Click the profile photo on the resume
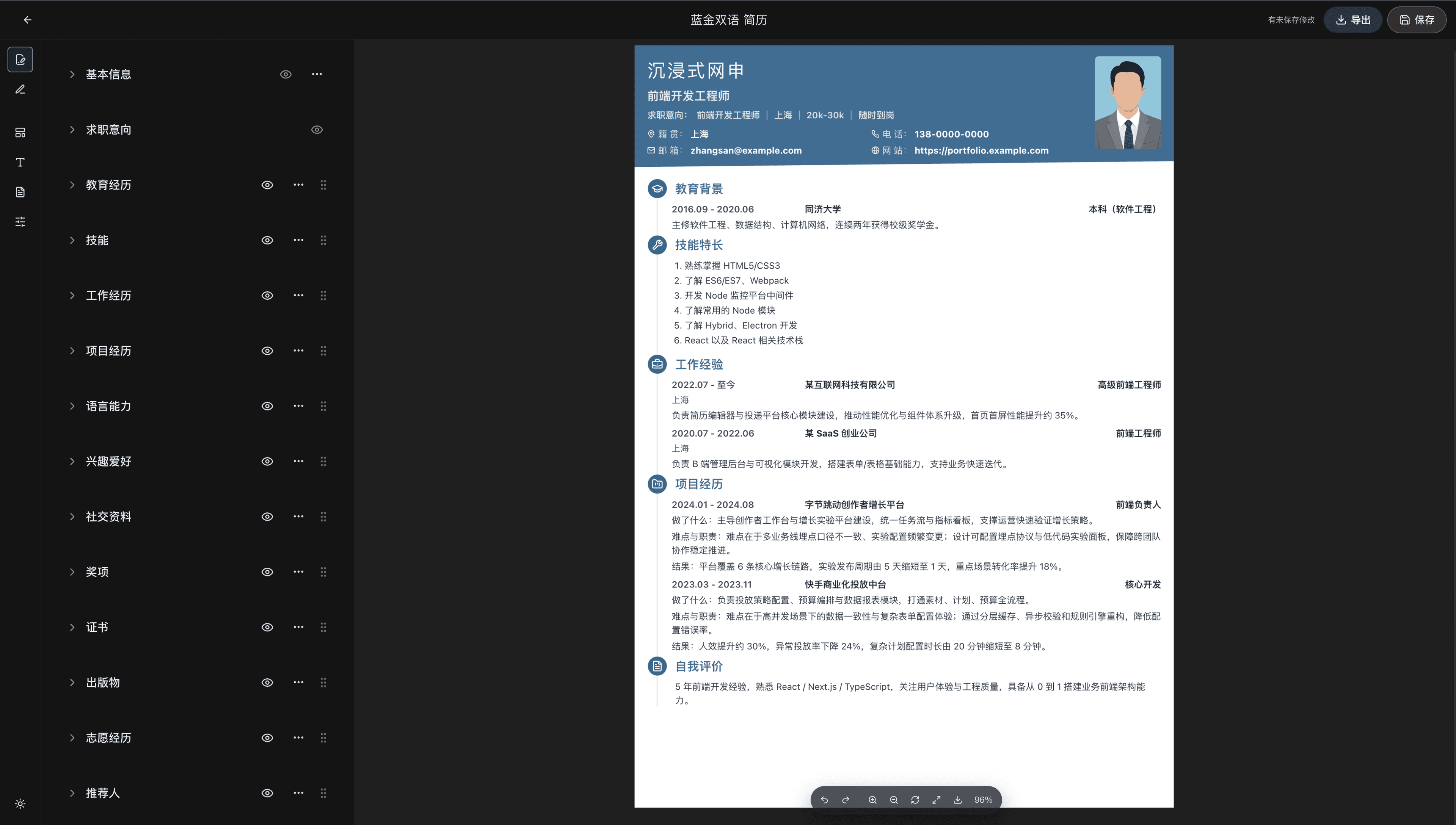Screen dimensions: 1456x825 (x=1127, y=103)
